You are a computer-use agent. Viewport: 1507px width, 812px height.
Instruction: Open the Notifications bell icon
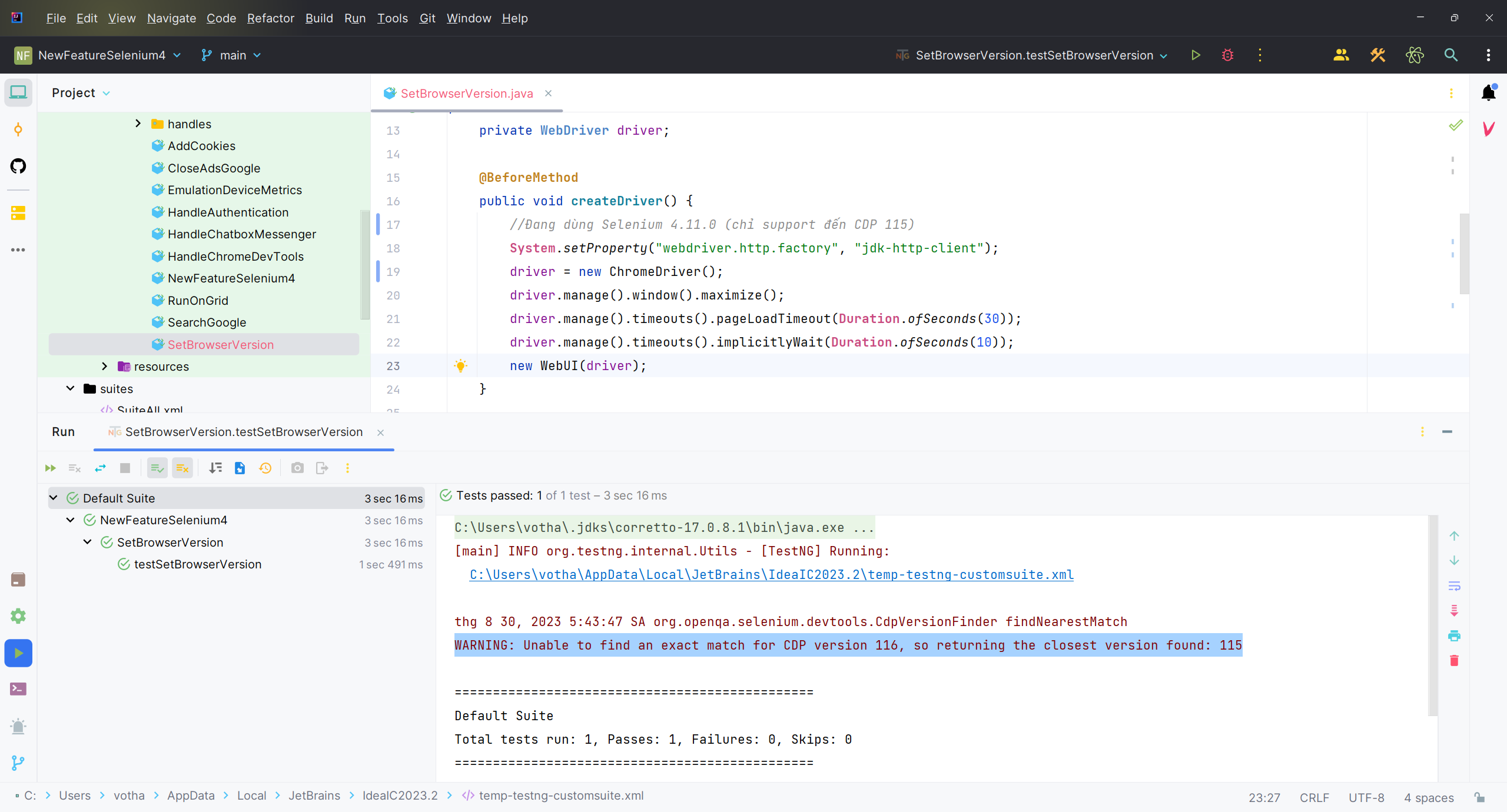point(1489,93)
